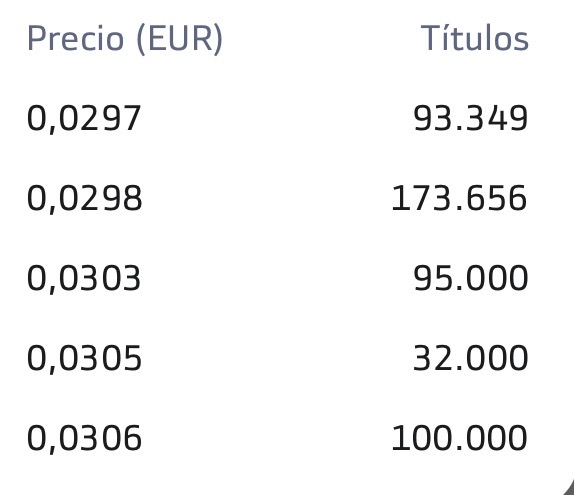Viewport: 574px width, 495px height.
Task: Select the 32.000 títulos value
Action: click(471, 358)
